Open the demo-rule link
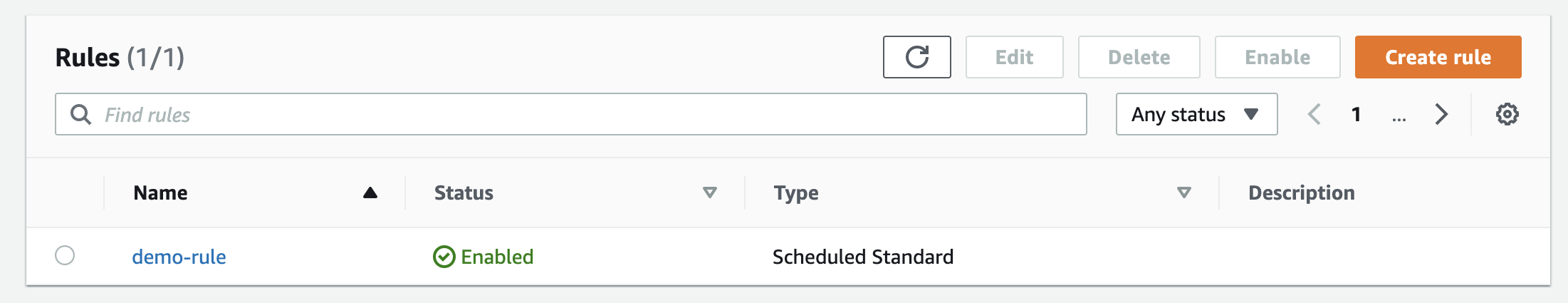This screenshot has width=1568, height=303. (x=179, y=257)
